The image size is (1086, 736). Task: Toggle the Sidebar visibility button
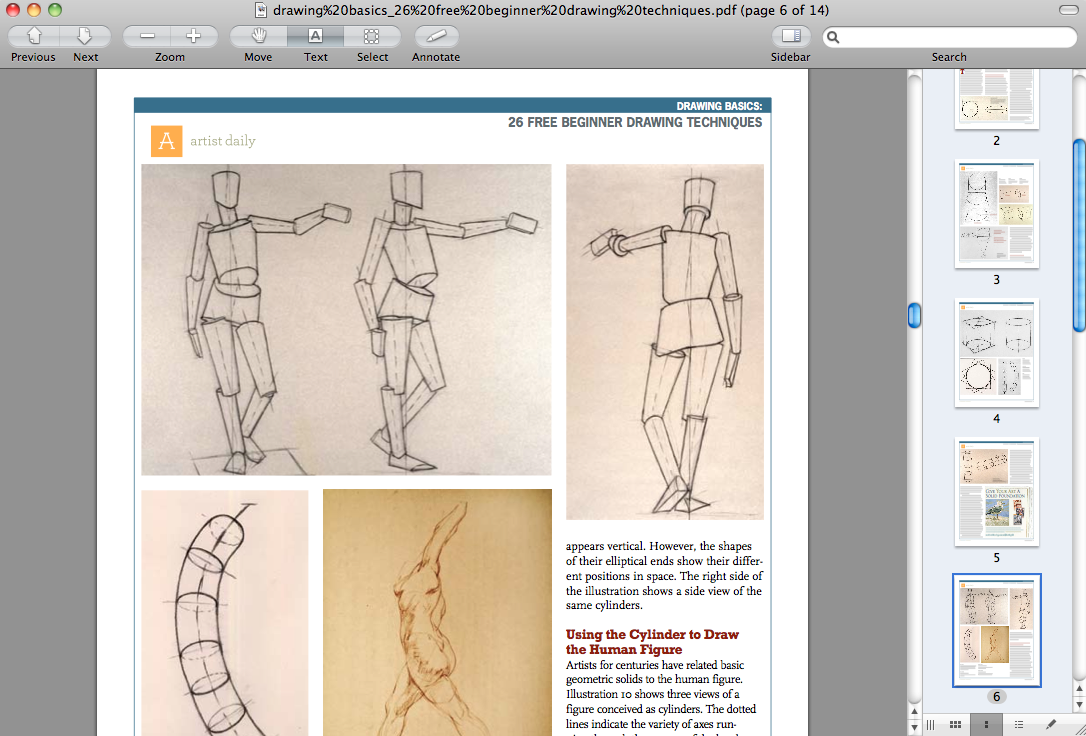pyautogui.click(x=790, y=36)
